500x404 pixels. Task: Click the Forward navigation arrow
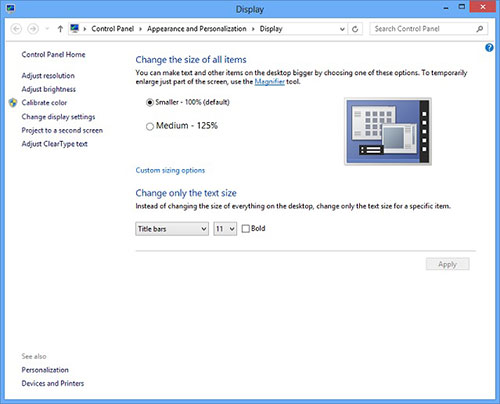33,29
